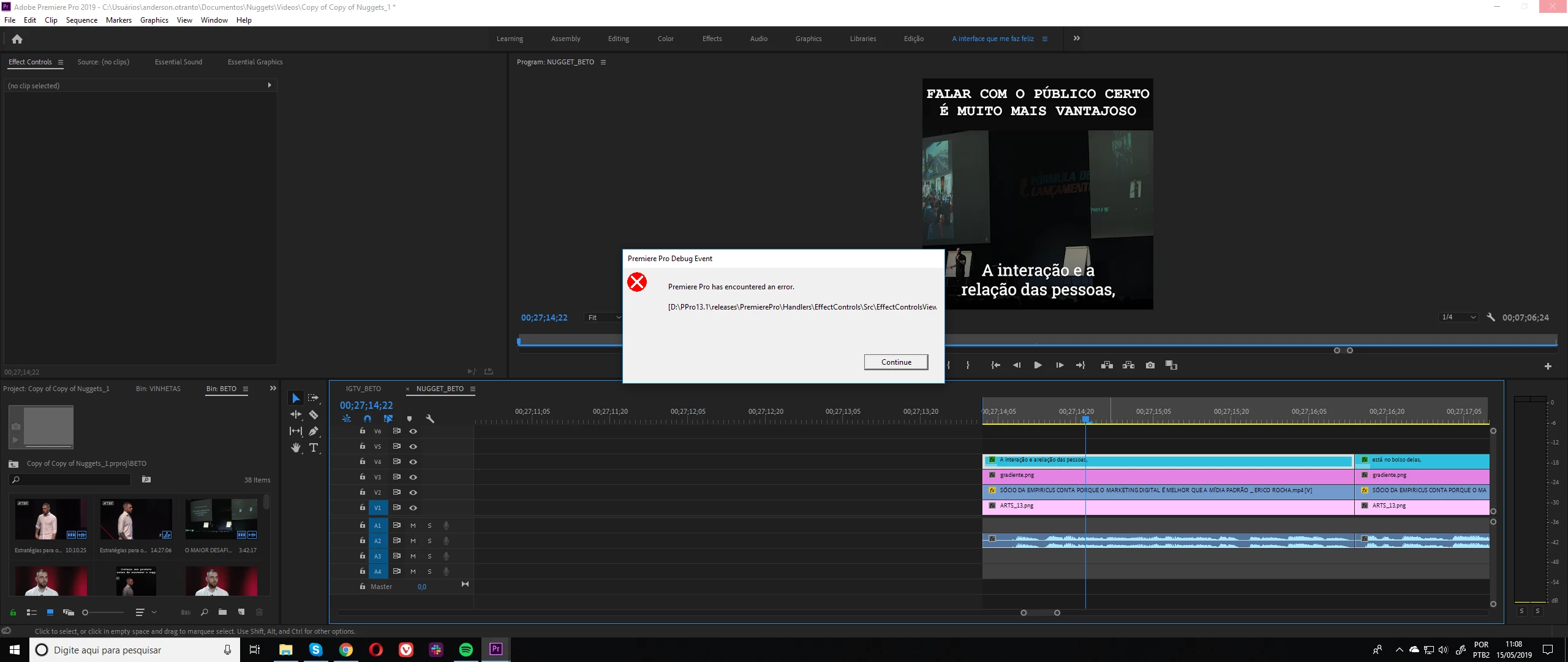
Task: Select the Razor tool
Action: click(x=314, y=415)
